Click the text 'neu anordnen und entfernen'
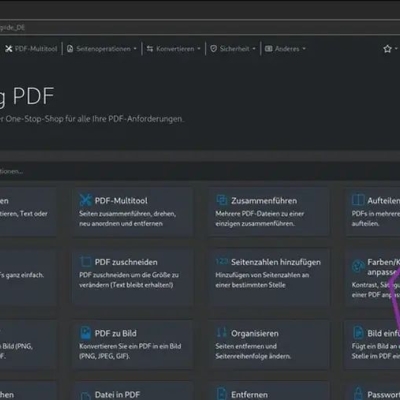This screenshot has height=400, width=400. click(x=121, y=224)
